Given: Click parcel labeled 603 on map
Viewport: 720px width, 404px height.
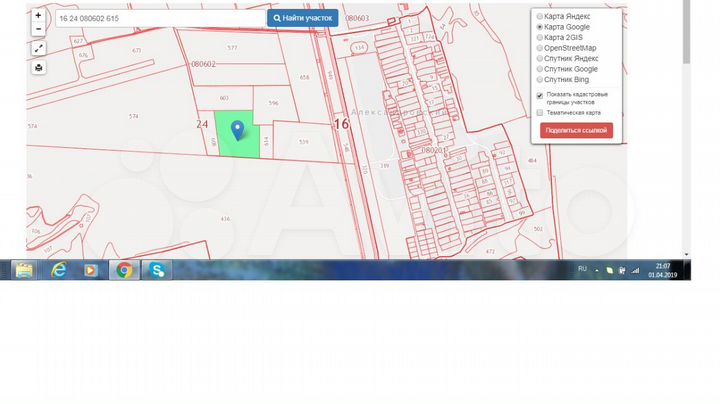Looking at the screenshot, I should (224, 98).
